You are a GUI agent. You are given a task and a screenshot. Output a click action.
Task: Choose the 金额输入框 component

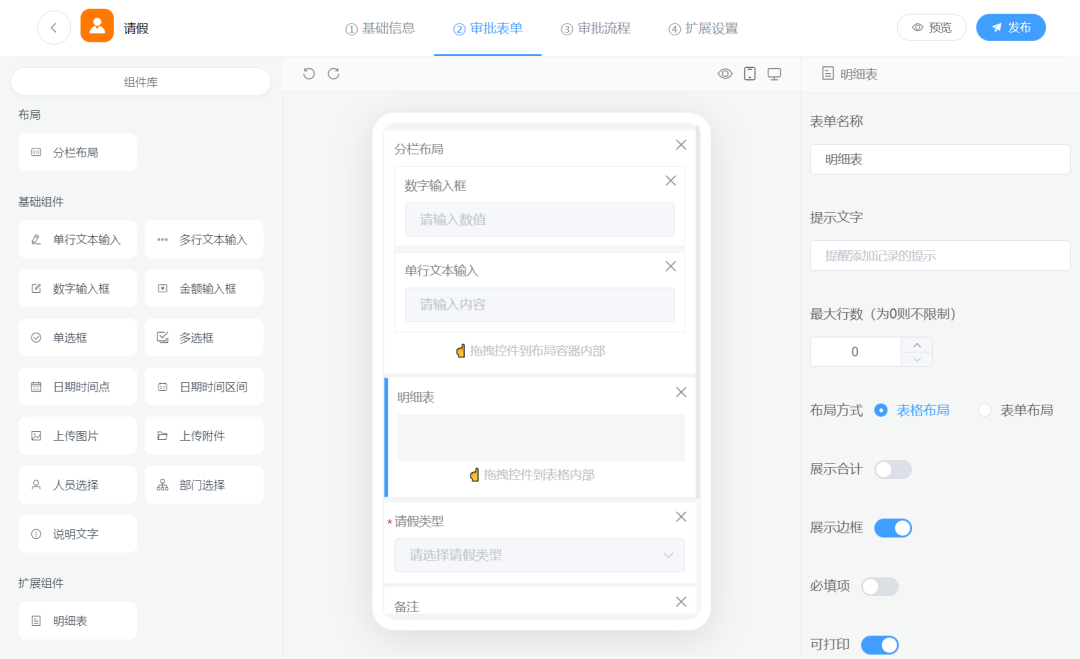pyautogui.click(x=204, y=289)
